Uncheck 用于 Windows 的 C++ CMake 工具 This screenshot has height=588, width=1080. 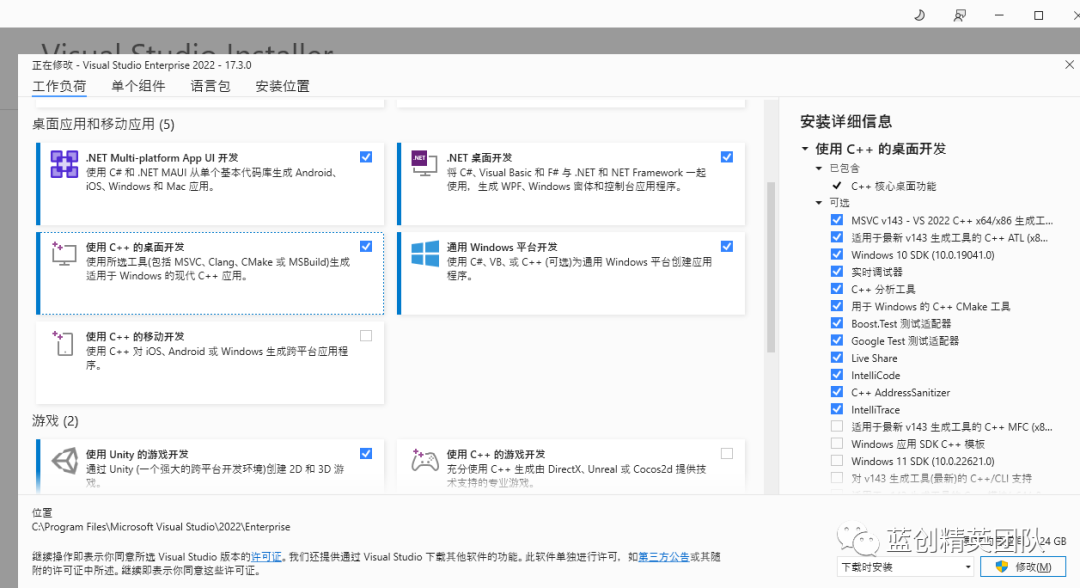click(x=837, y=306)
